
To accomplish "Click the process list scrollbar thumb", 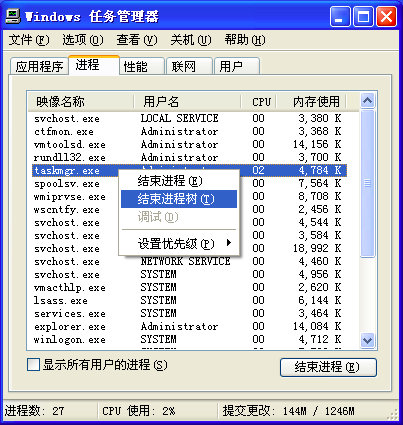I will pos(368,183).
